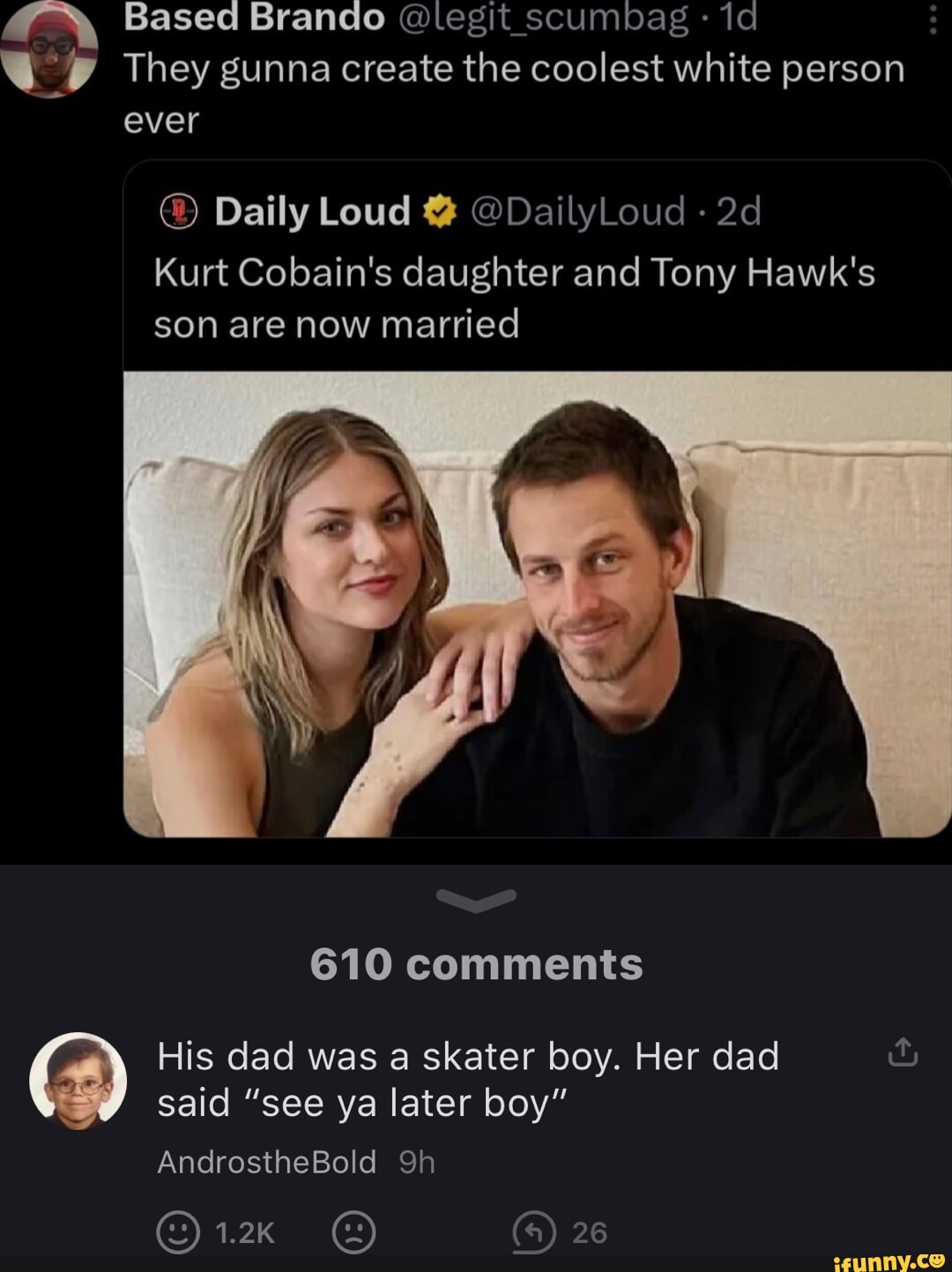
Task: Open AndrostheBold's avatar picture
Action: pos(78,1080)
